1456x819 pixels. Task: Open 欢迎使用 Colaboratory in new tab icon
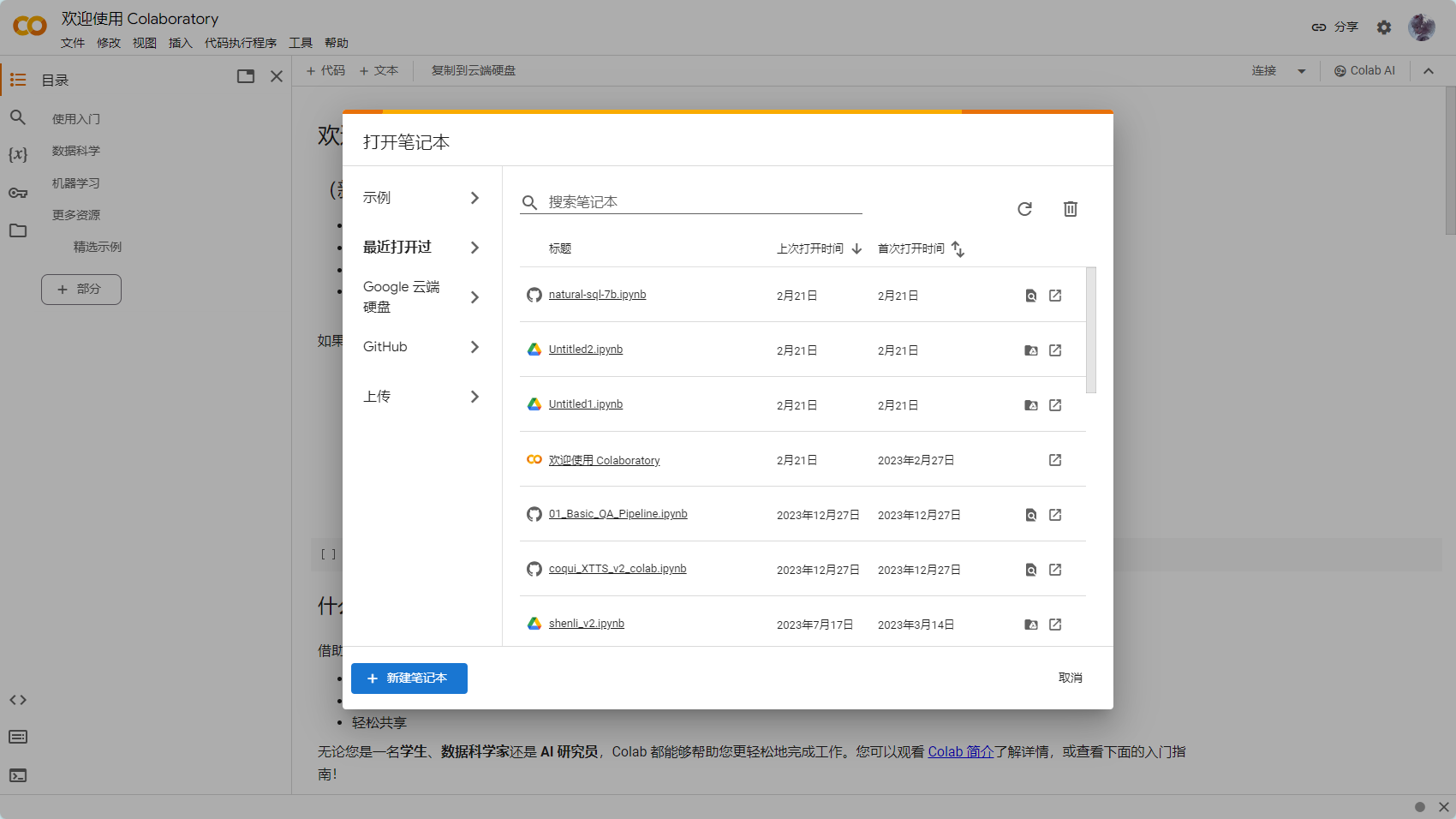click(x=1055, y=460)
